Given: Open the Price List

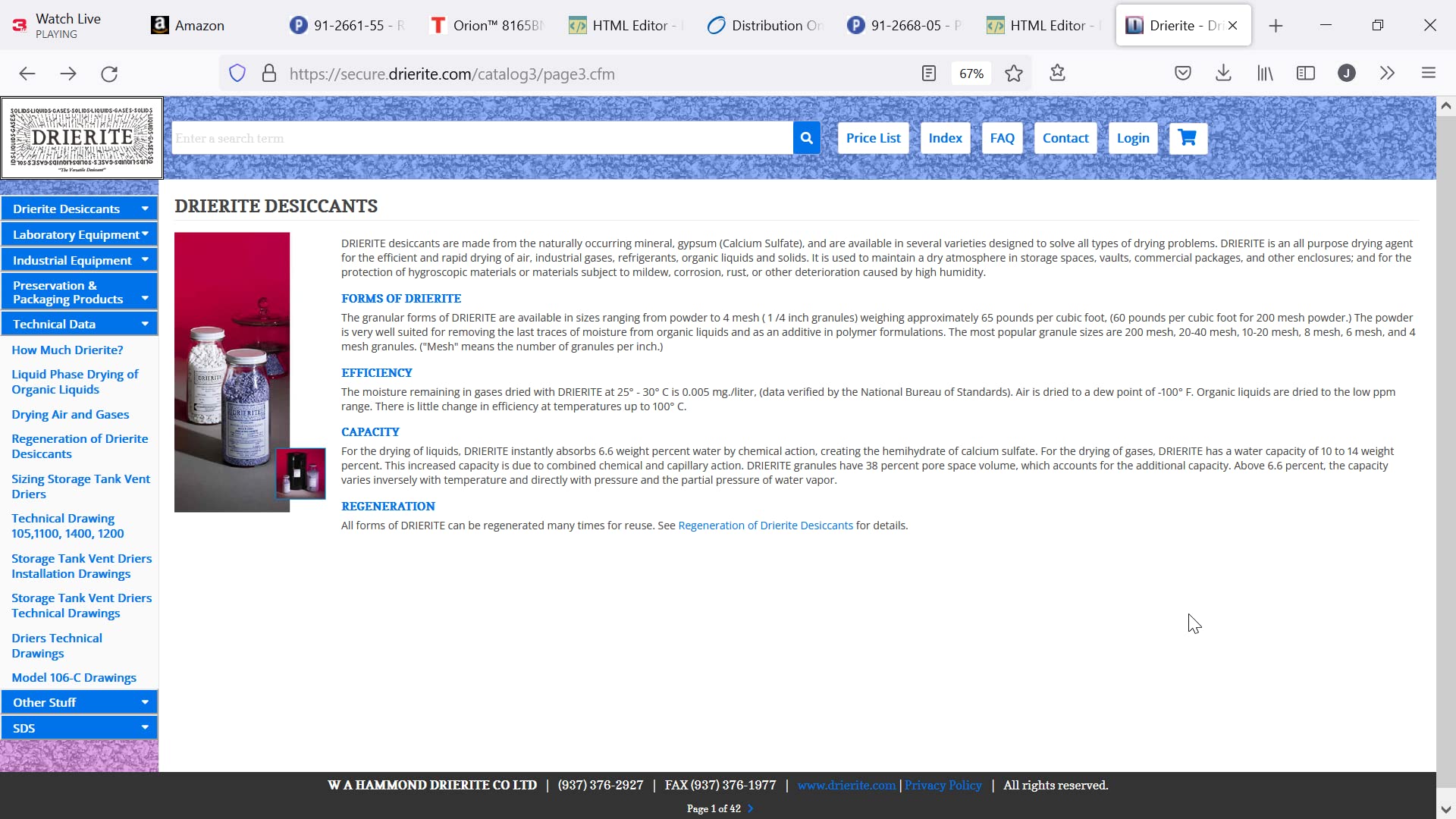Looking at the screenshot, I should click(x=873, y=138).
